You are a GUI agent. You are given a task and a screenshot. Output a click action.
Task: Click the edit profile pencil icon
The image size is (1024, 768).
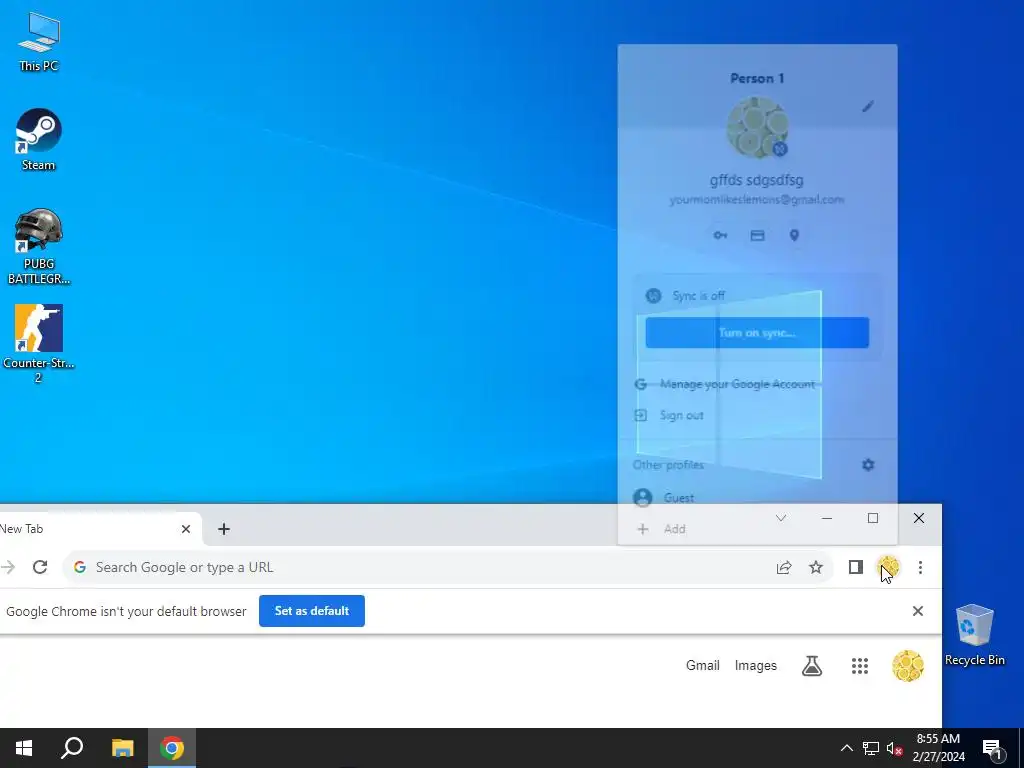point(867,106)
